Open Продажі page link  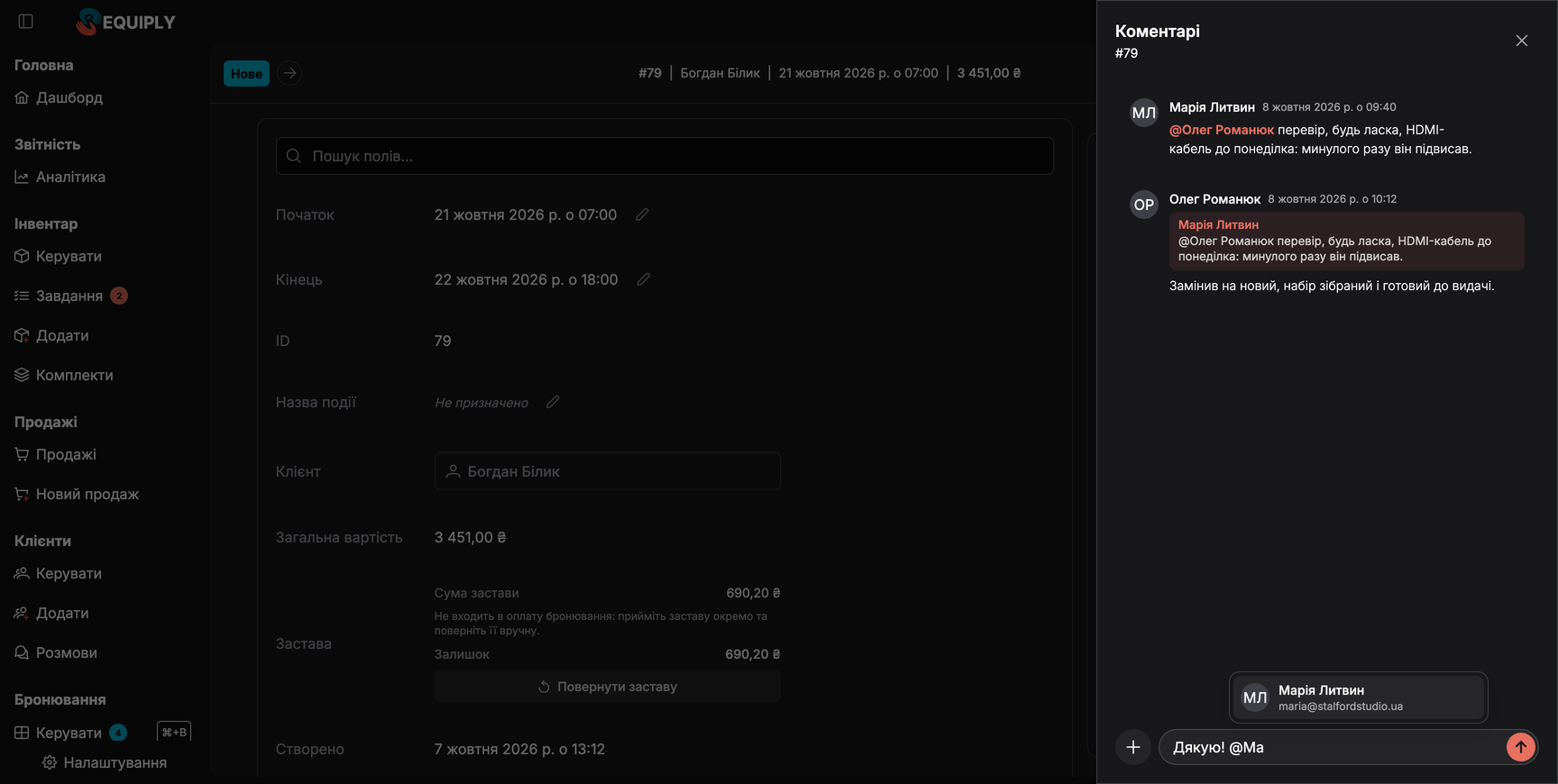point(55,454)
